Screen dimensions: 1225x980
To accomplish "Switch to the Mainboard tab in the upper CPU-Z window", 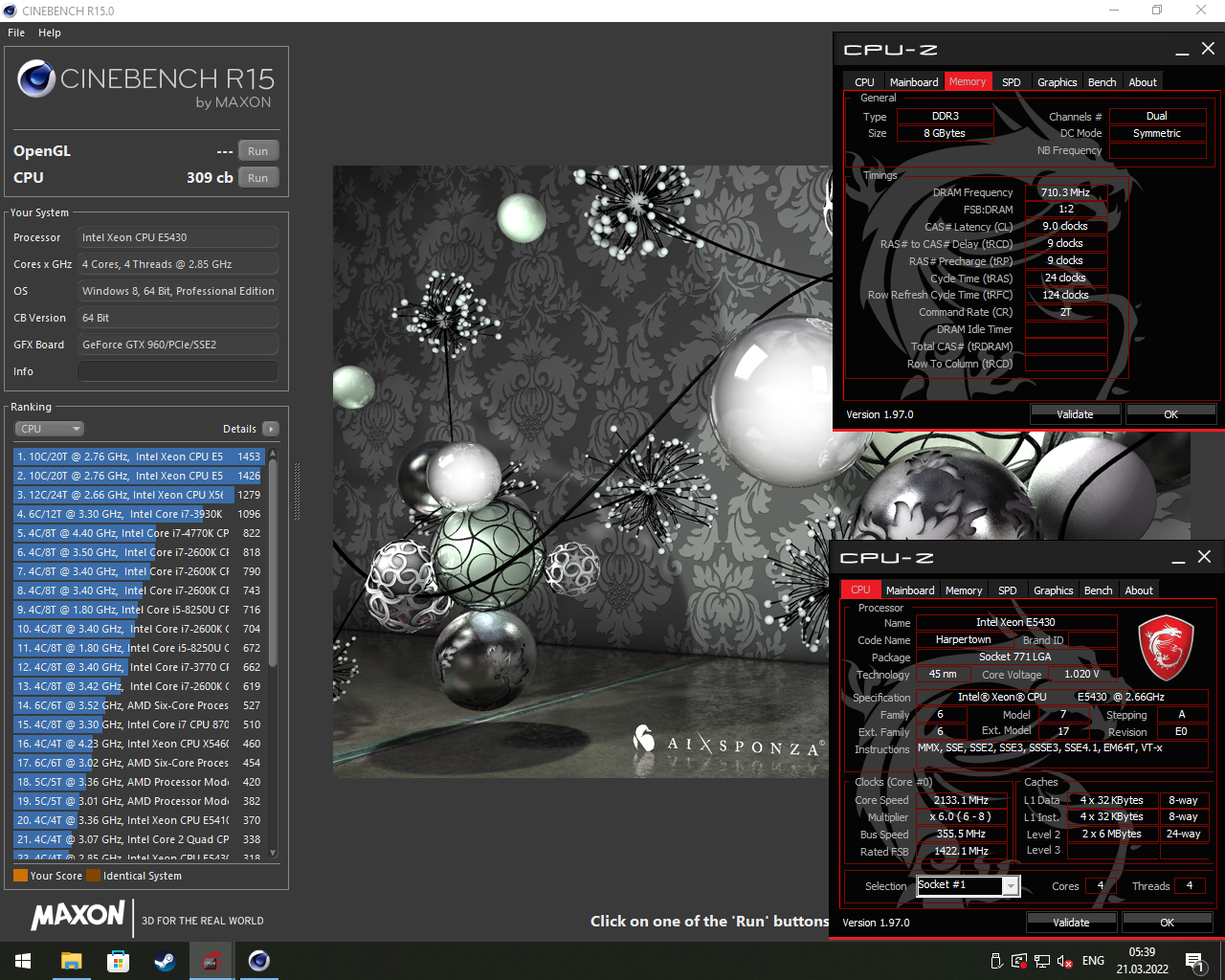I will click(914, 82).
